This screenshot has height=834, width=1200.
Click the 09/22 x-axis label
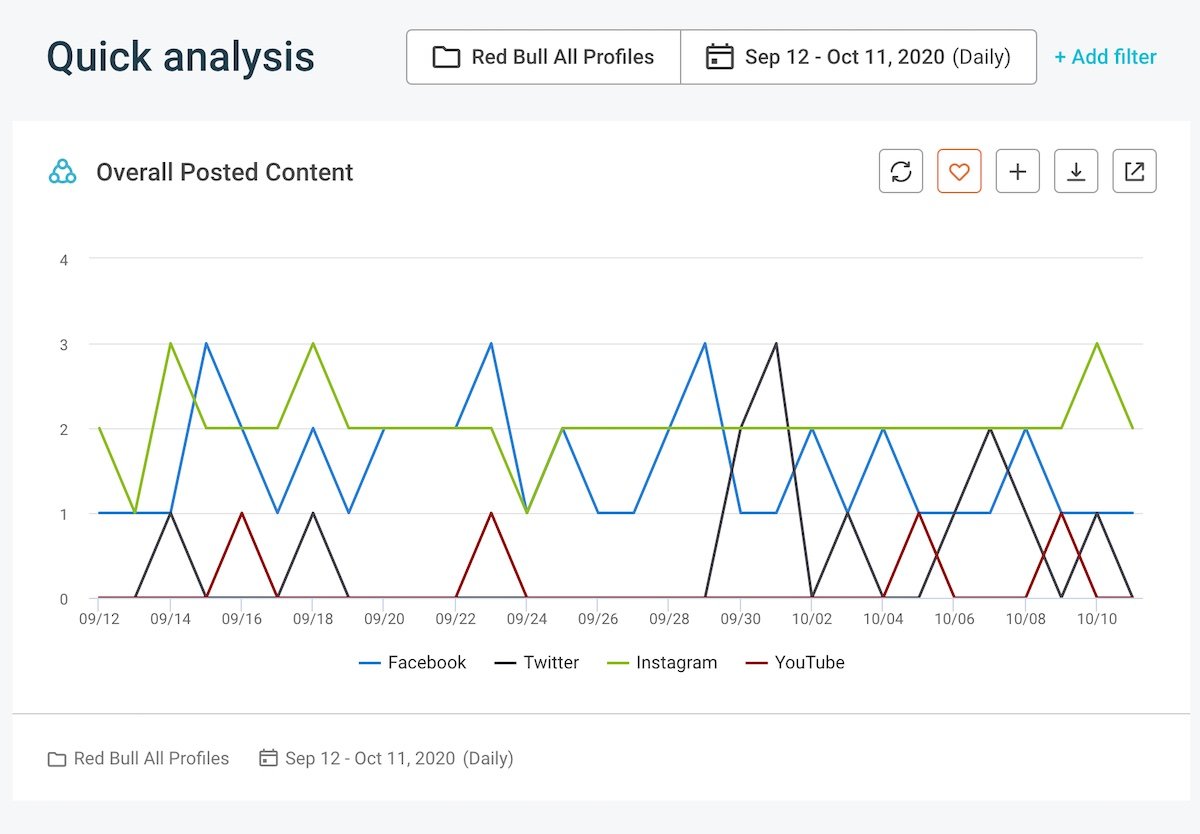click(x=456, y=620)
